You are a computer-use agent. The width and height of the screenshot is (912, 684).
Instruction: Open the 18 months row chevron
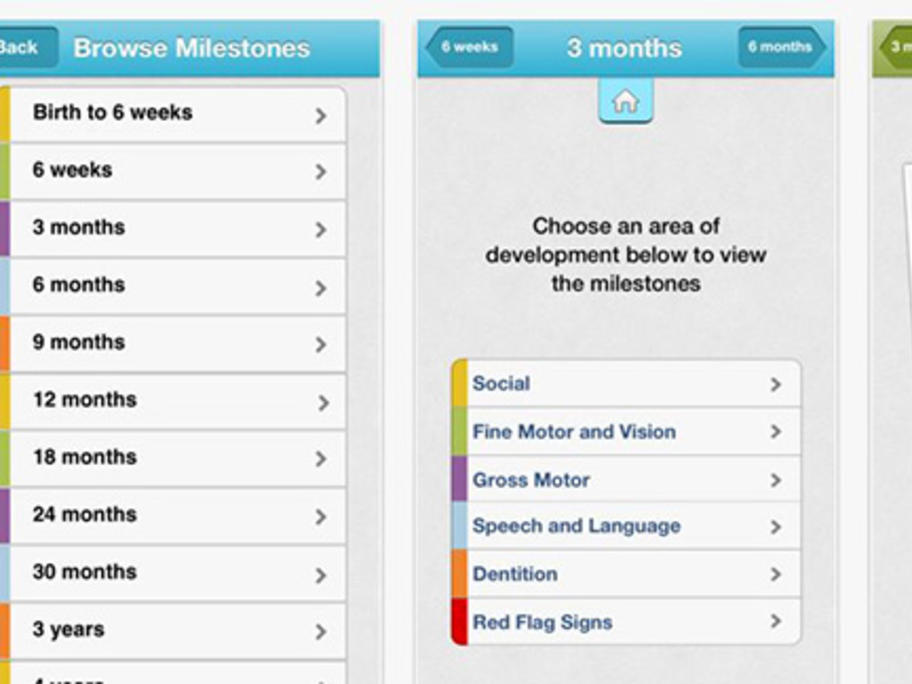320,459
